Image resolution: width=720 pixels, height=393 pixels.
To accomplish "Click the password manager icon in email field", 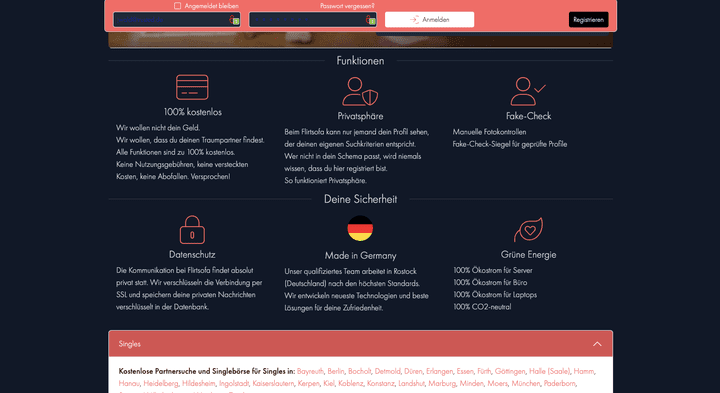I will pos(234,20).
